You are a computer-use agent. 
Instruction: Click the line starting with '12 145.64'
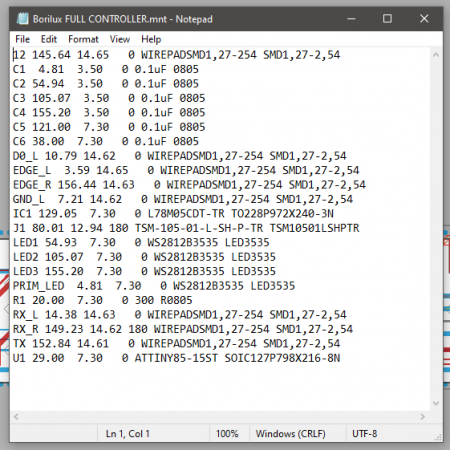tap(177, 55)
